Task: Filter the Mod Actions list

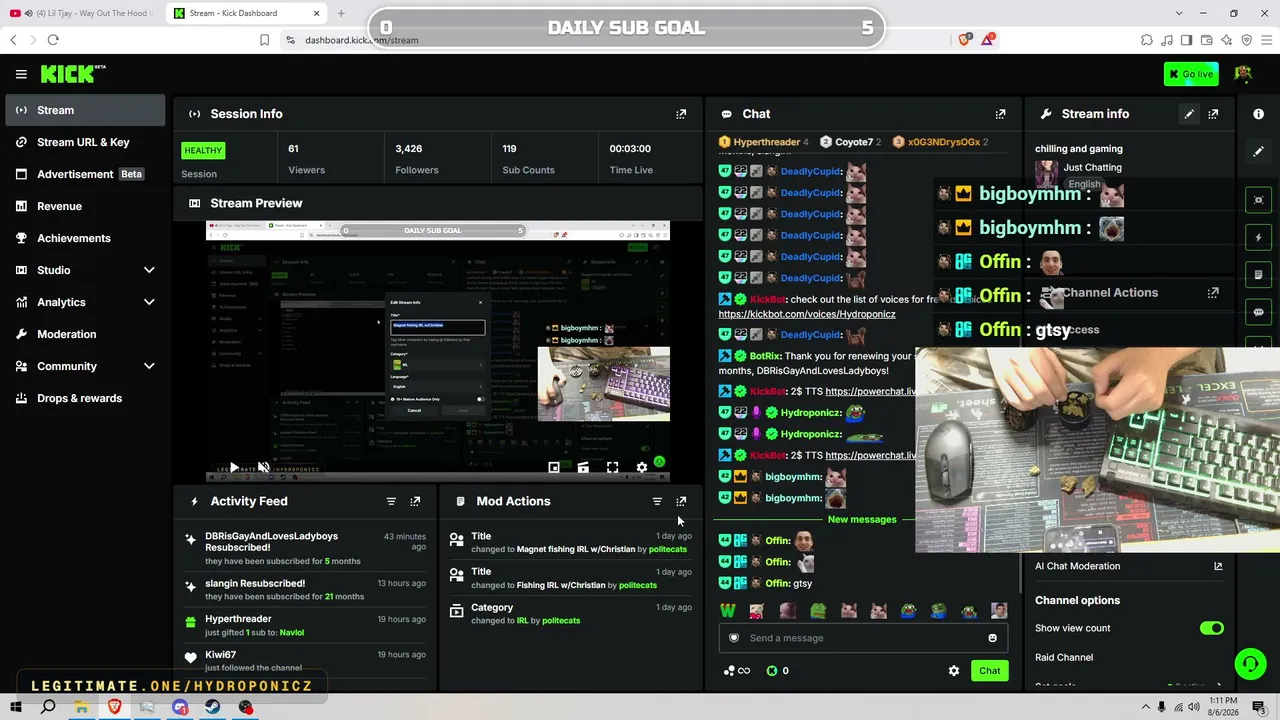Action: pyautogui.click(x=657, y=501)
